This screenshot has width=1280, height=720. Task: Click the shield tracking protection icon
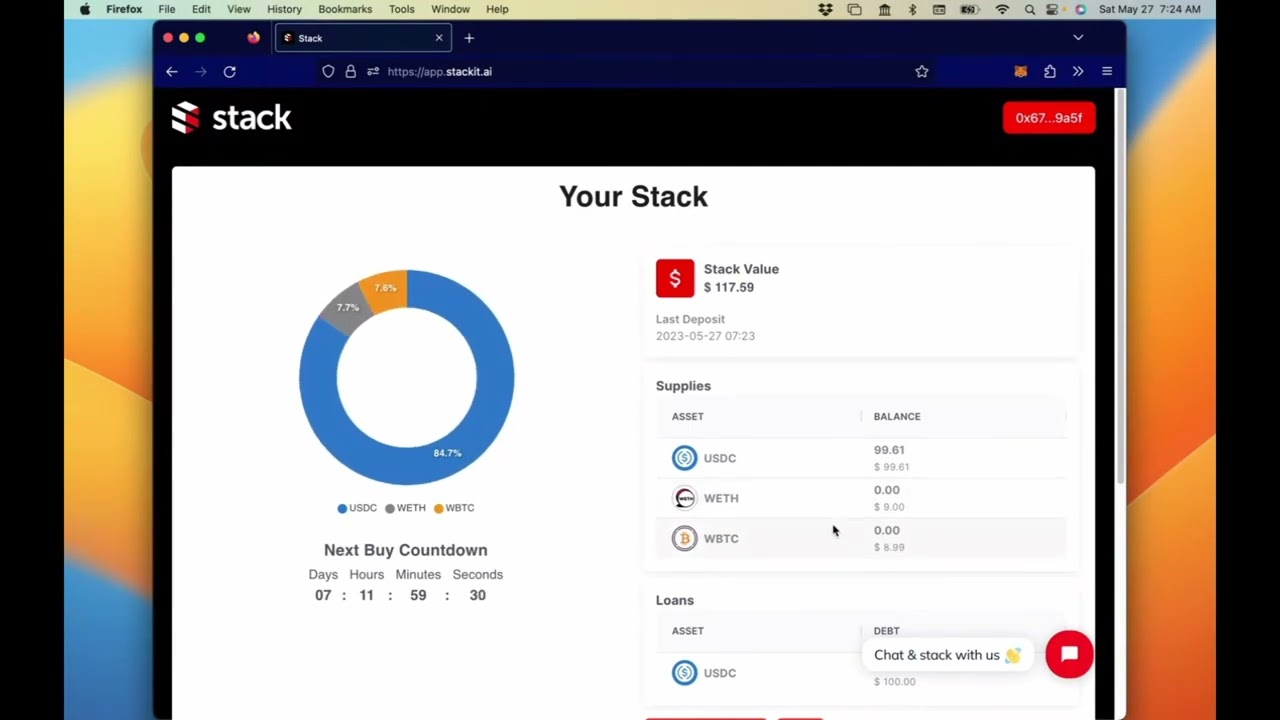coord(328,71)
